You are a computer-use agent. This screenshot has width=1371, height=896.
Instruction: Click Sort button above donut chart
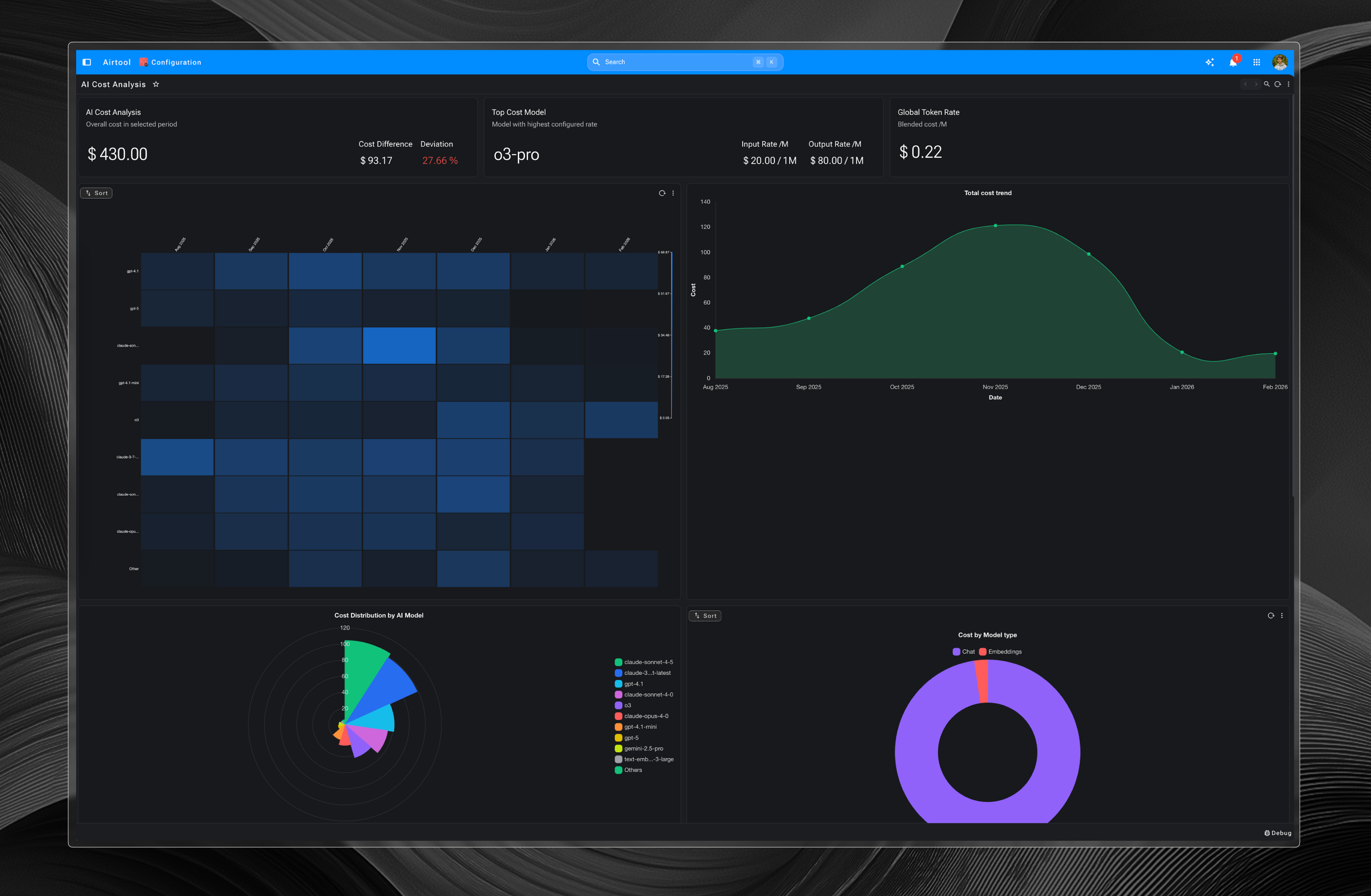pyautogui.click(x=705, y=616)
